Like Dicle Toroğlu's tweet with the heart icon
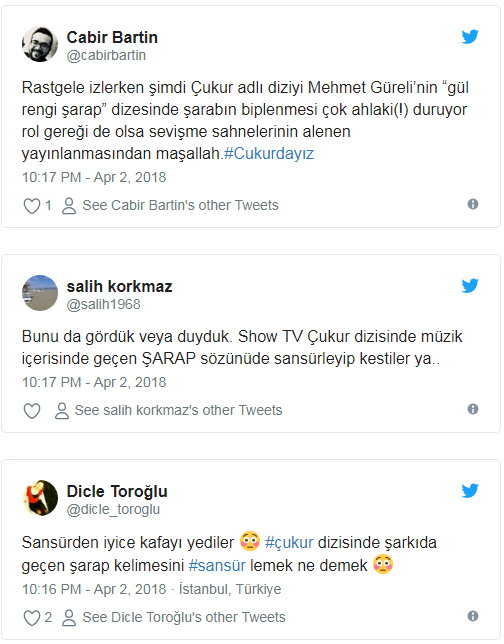This screenshot has width=504, height=644. pyautogui.click(x=32, y=618)
